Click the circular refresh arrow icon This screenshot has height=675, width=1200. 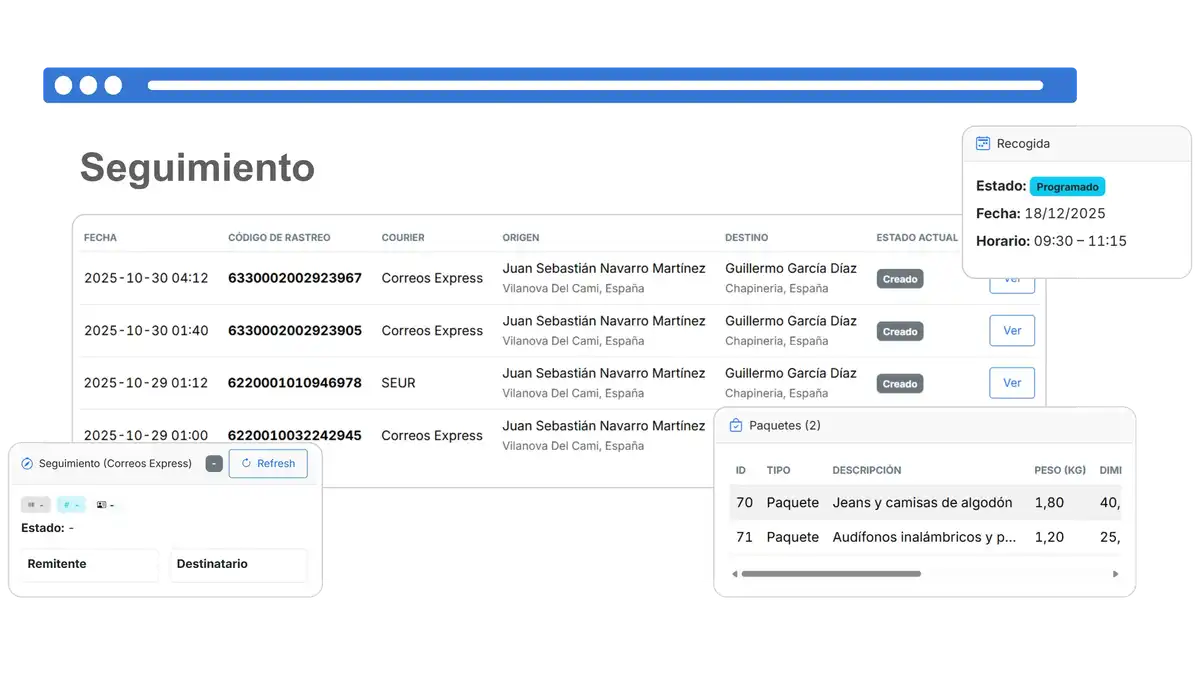pyautogui.click(x=246, y=463)
